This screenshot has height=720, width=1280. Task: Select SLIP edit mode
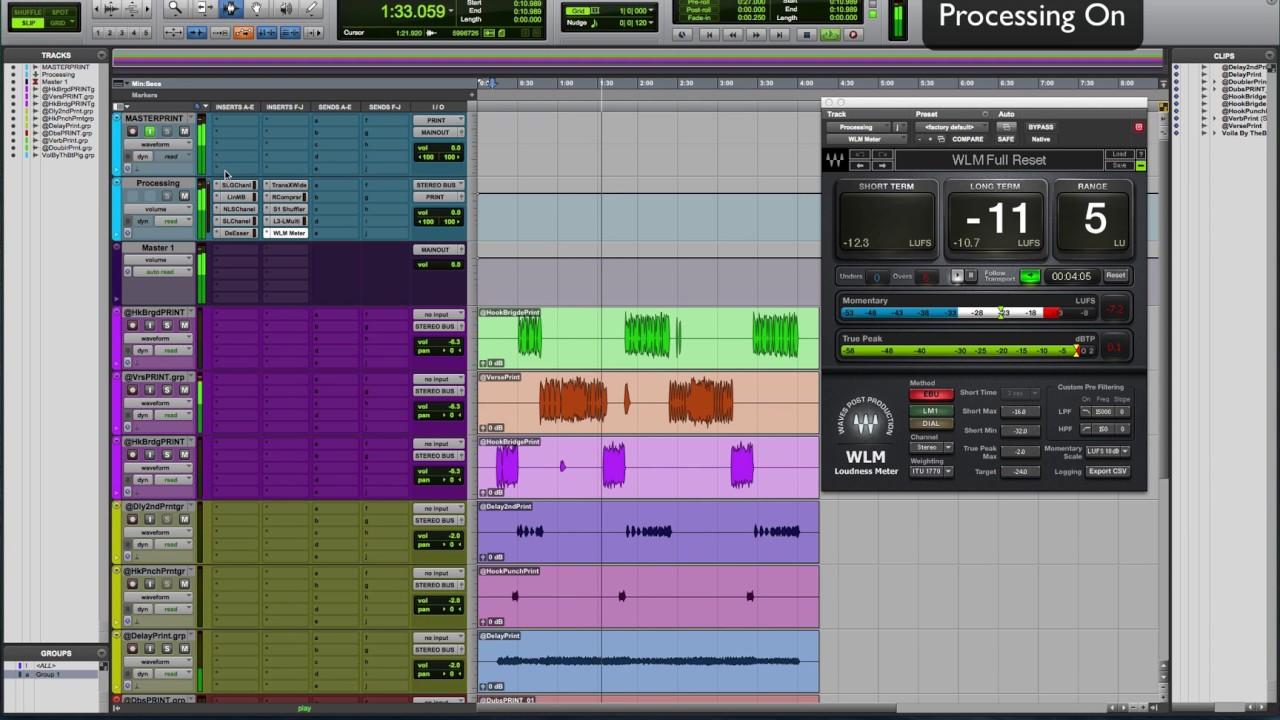click(28, 22)
